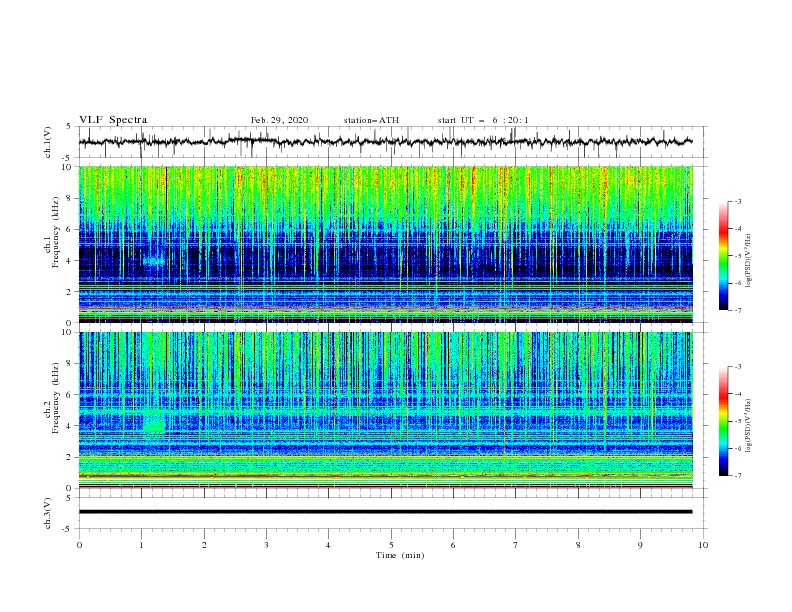This screenshot has width=792, height=612.
Task: Click the 'station=ATH' label
Action: (x=371, y=120)
